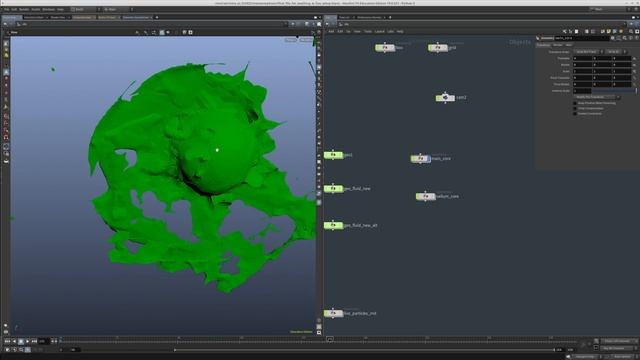Screen dimensions: 640x360
Task: Select the mech_core node
Action: (x=421, y=158)
